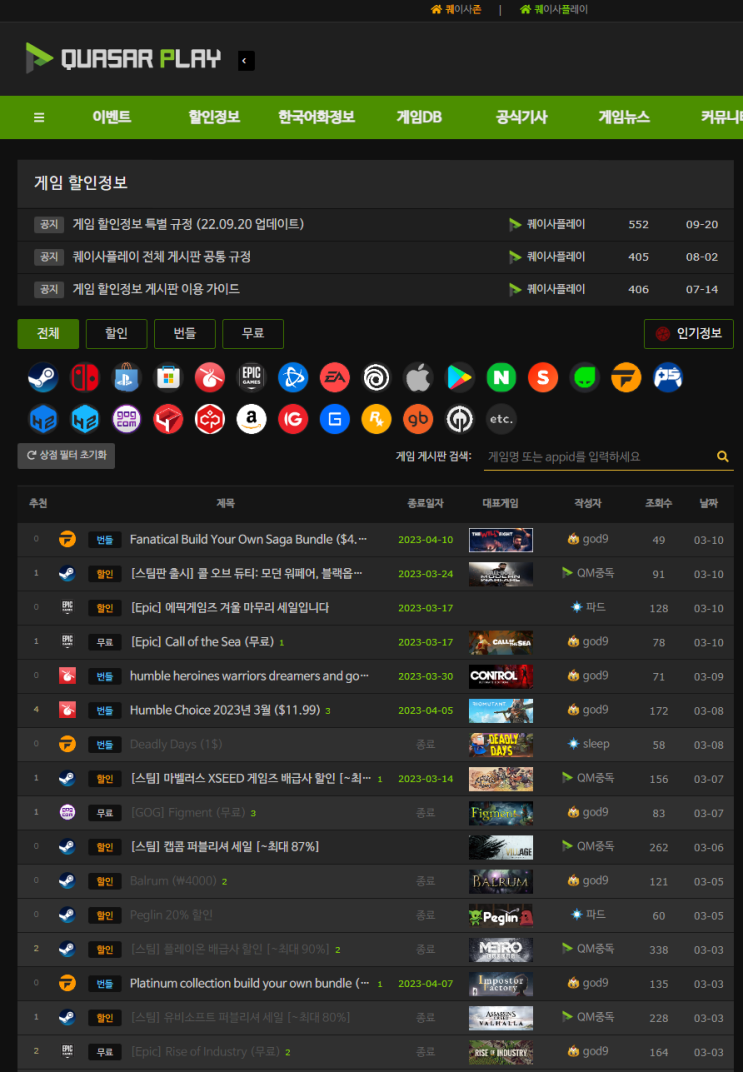Image resolution: width=743 pixels, height=1072 pixels.
Task: Open notice 게임 할인정보 특별 규정
Action: tap(188, 224)
